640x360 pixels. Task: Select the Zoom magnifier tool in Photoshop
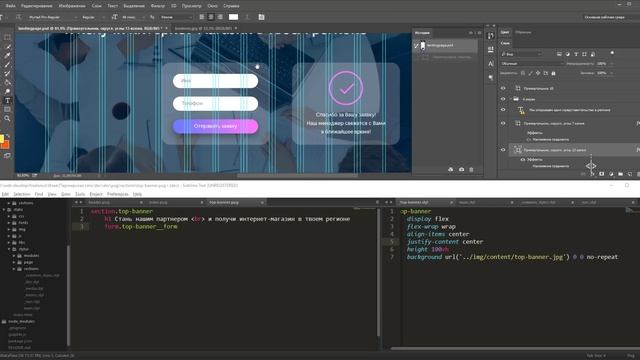click(7, 118)
